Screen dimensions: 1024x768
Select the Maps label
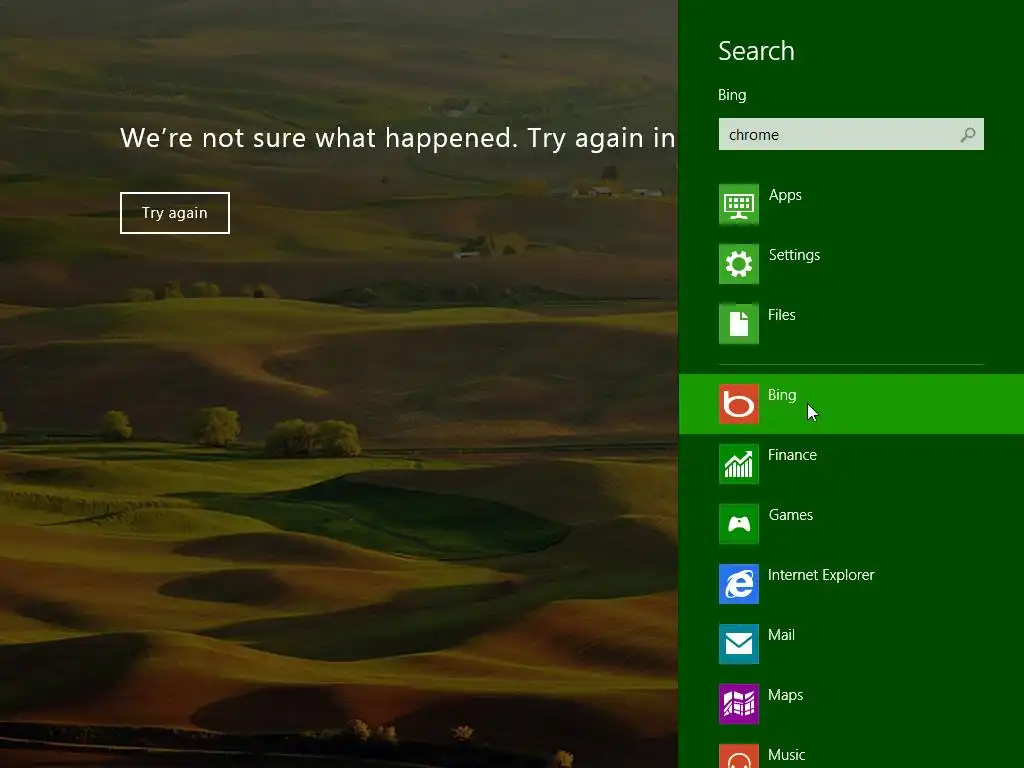click(786, 695)
